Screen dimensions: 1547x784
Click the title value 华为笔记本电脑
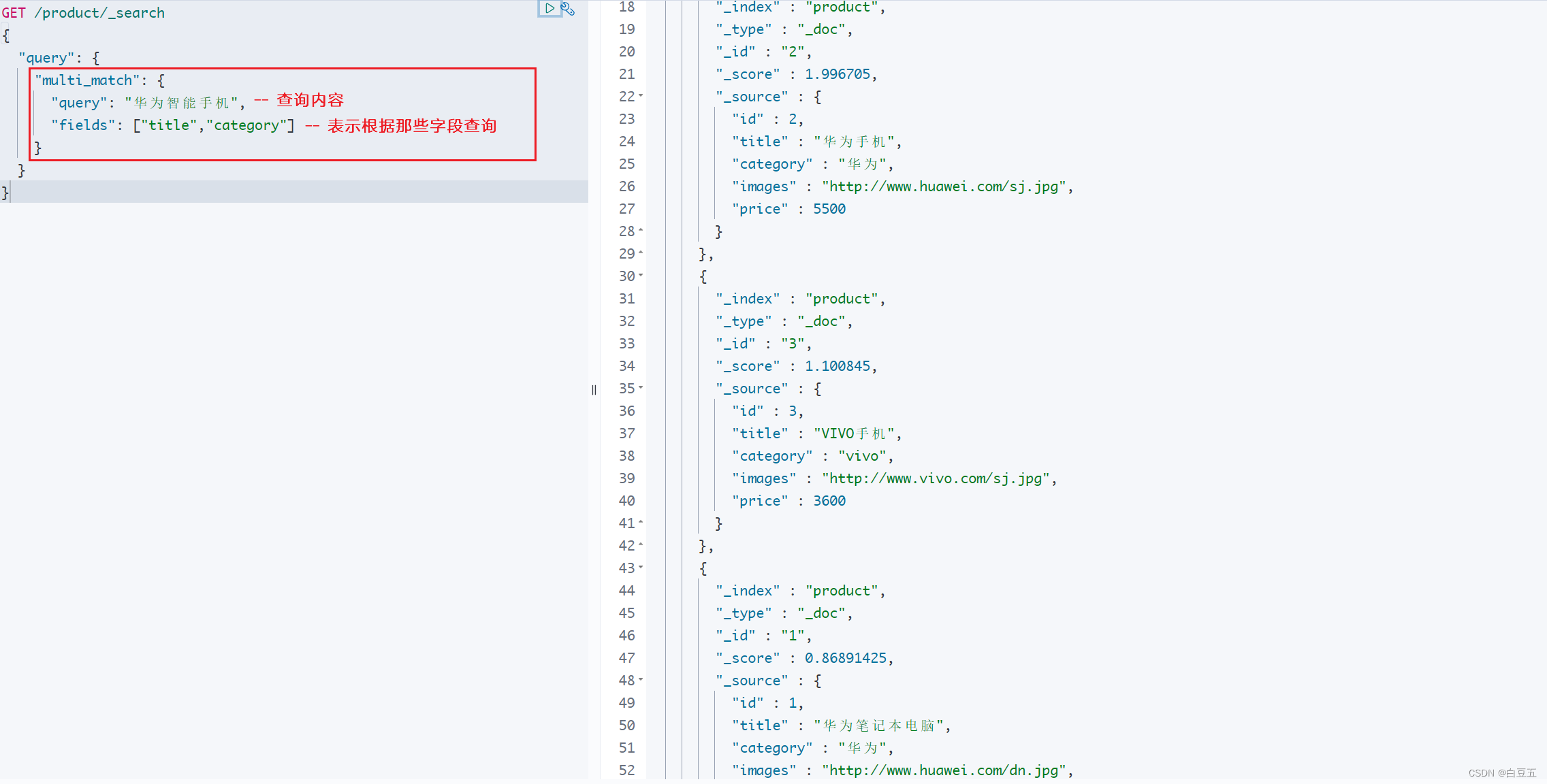pyautogui.click(x=878, y=725)
